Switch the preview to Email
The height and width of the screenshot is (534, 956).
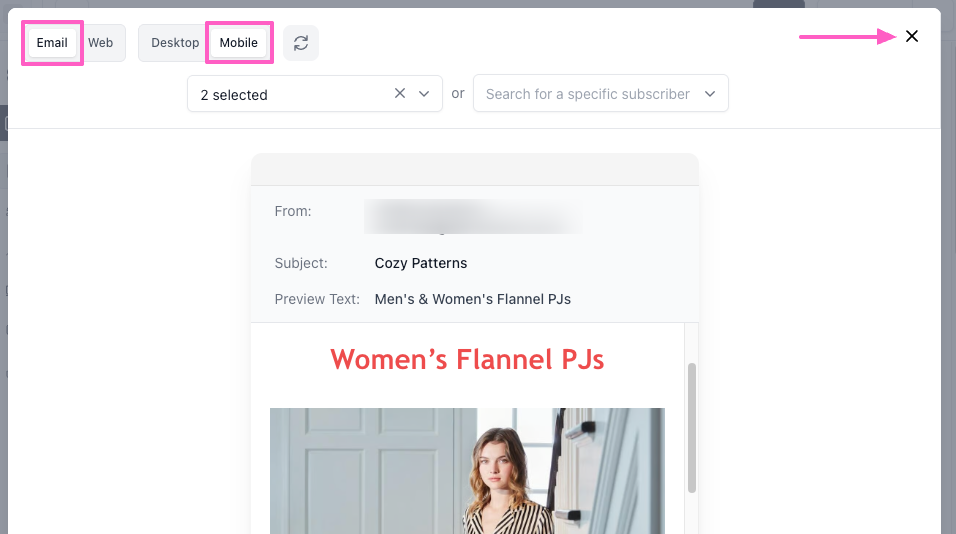tap(52, 43)
